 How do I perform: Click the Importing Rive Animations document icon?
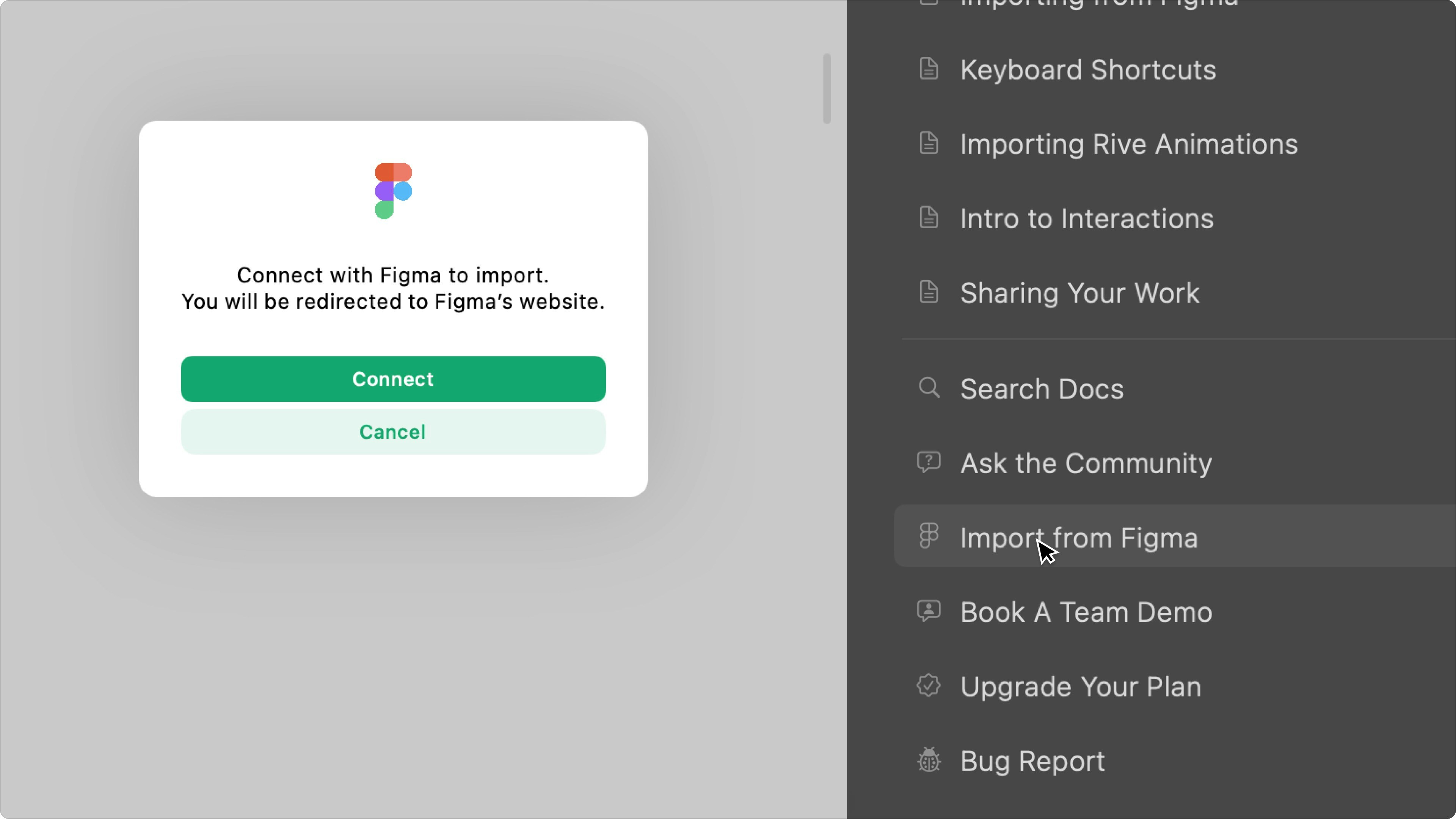929,143
